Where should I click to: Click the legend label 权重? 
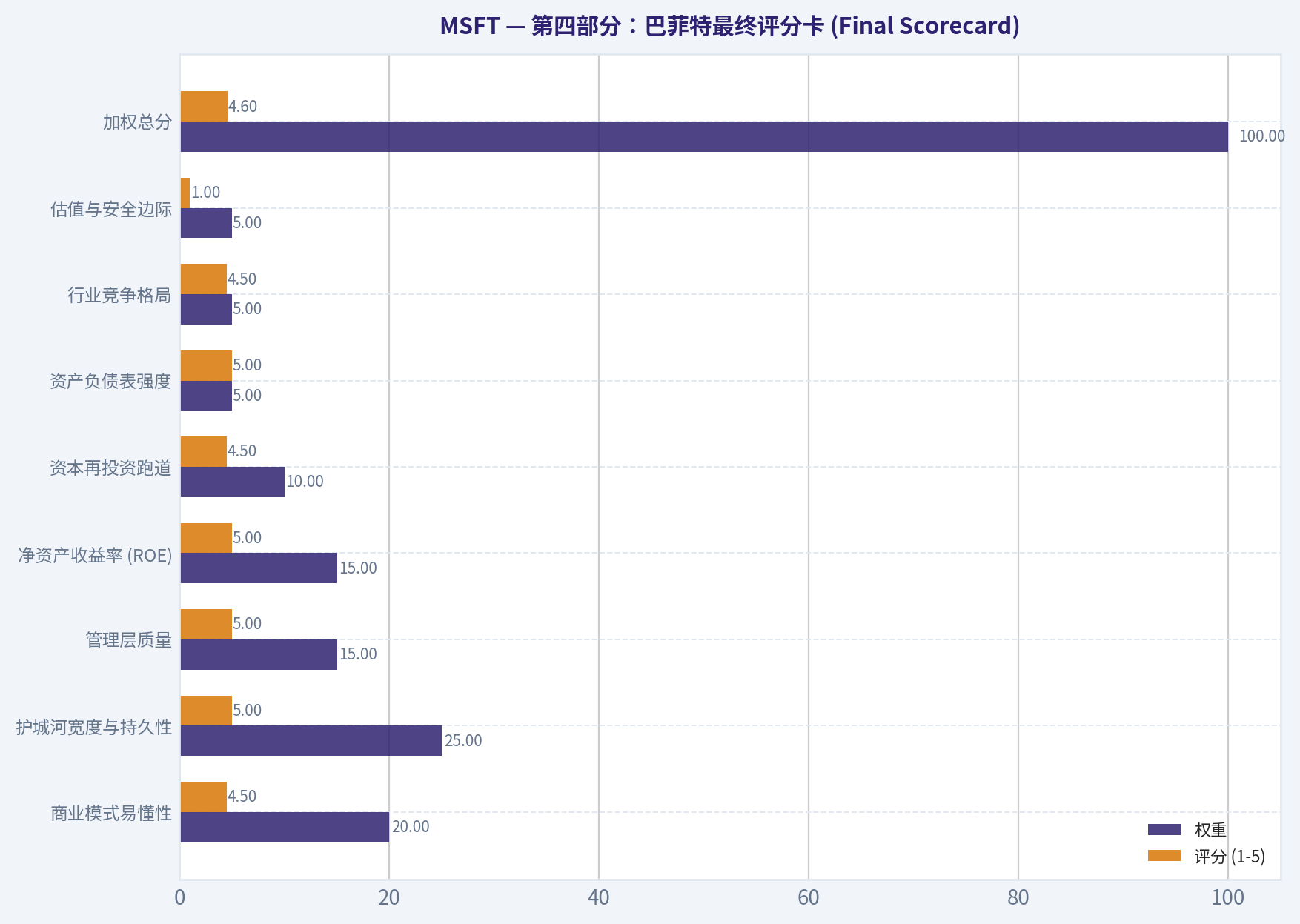click(x=1210, y=830)
